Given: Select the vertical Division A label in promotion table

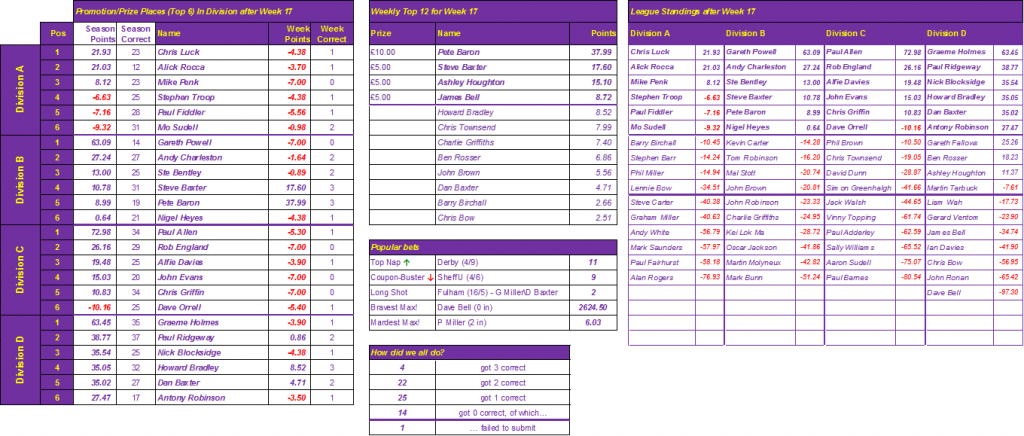Looking at the screenshot, I should (x=20, y=89).
